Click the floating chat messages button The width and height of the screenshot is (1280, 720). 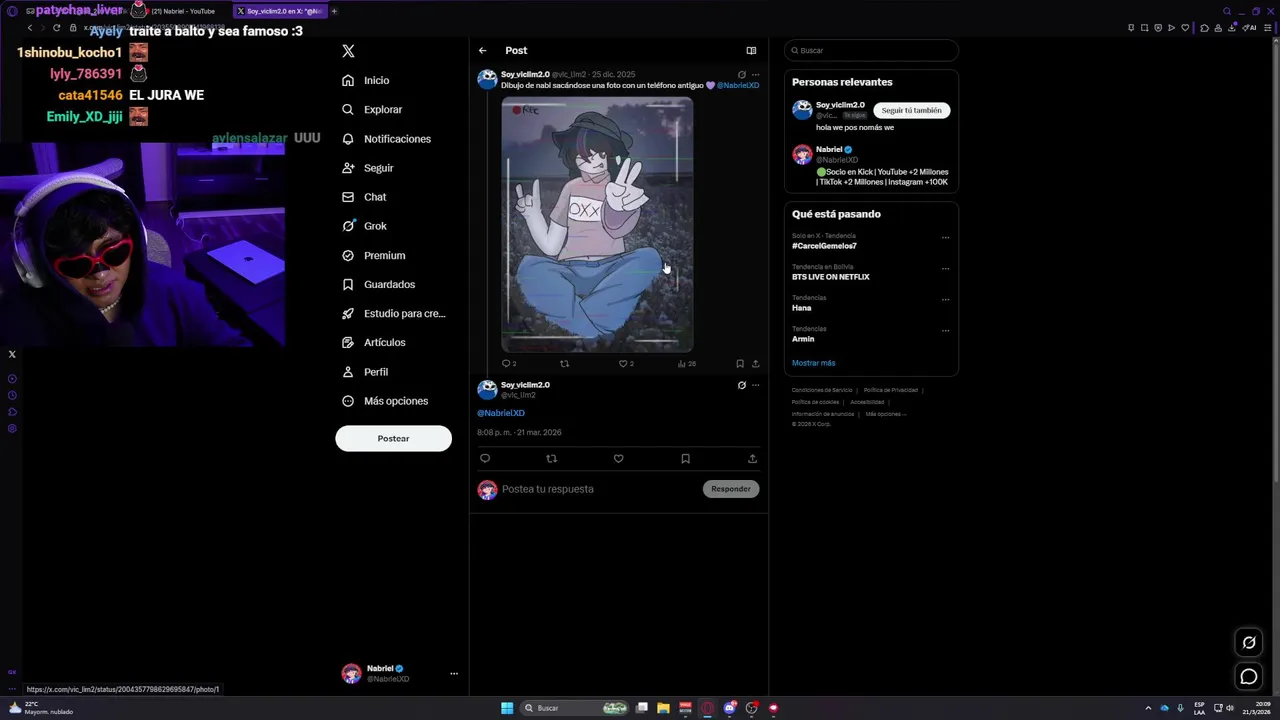pos(1249,677)
